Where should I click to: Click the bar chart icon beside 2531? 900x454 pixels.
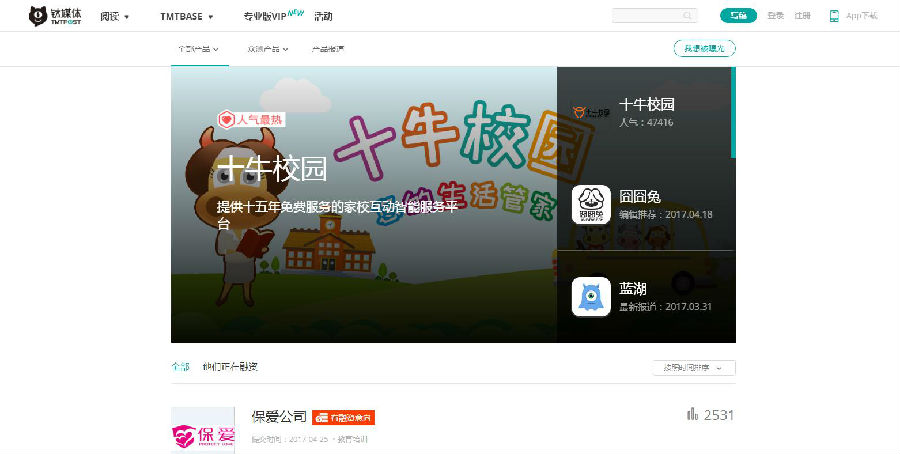tap(692, 414)
